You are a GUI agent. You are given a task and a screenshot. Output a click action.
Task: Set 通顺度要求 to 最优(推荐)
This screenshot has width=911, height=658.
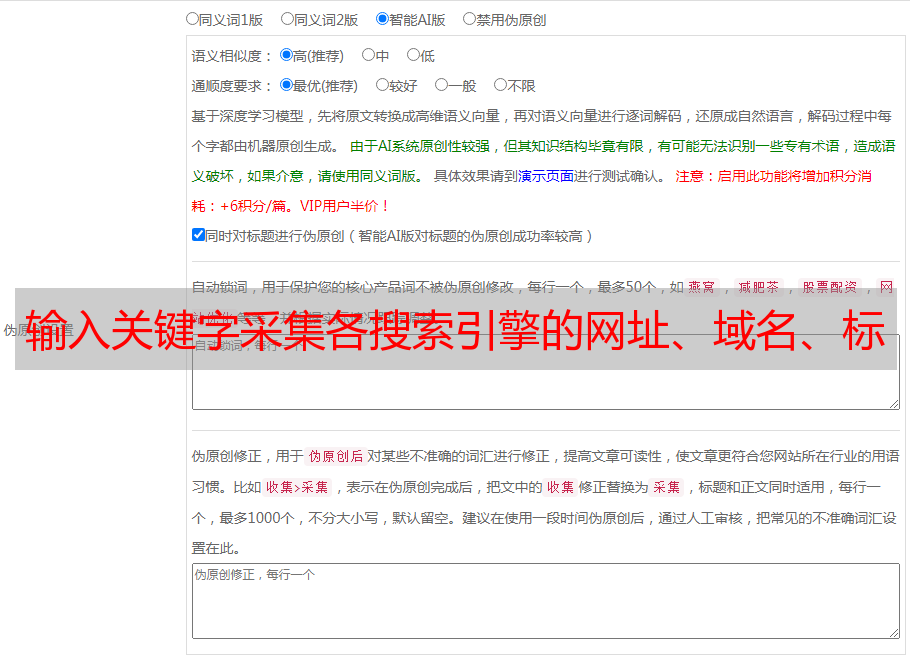click(x=286, y=85)
